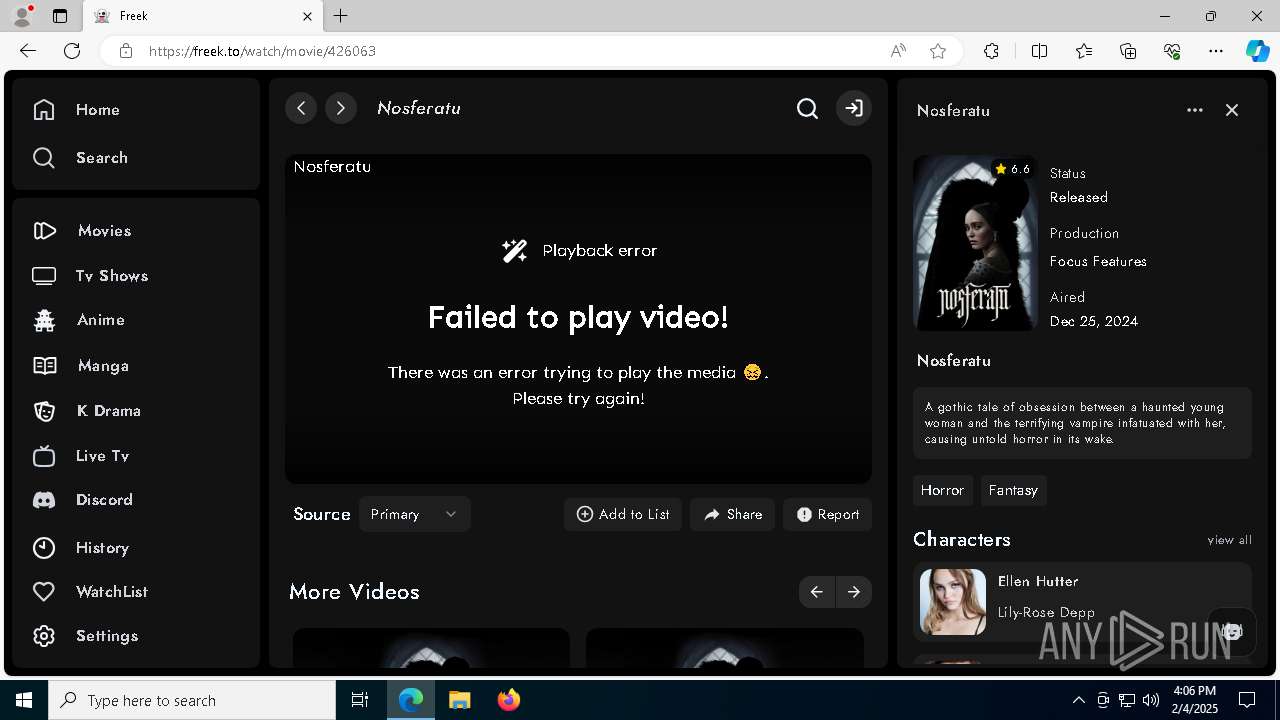This screenshot has height=720, width=1280.
Task: Open the three-dots menu in the Nosferatu panel
Action: click(1195, 110)
